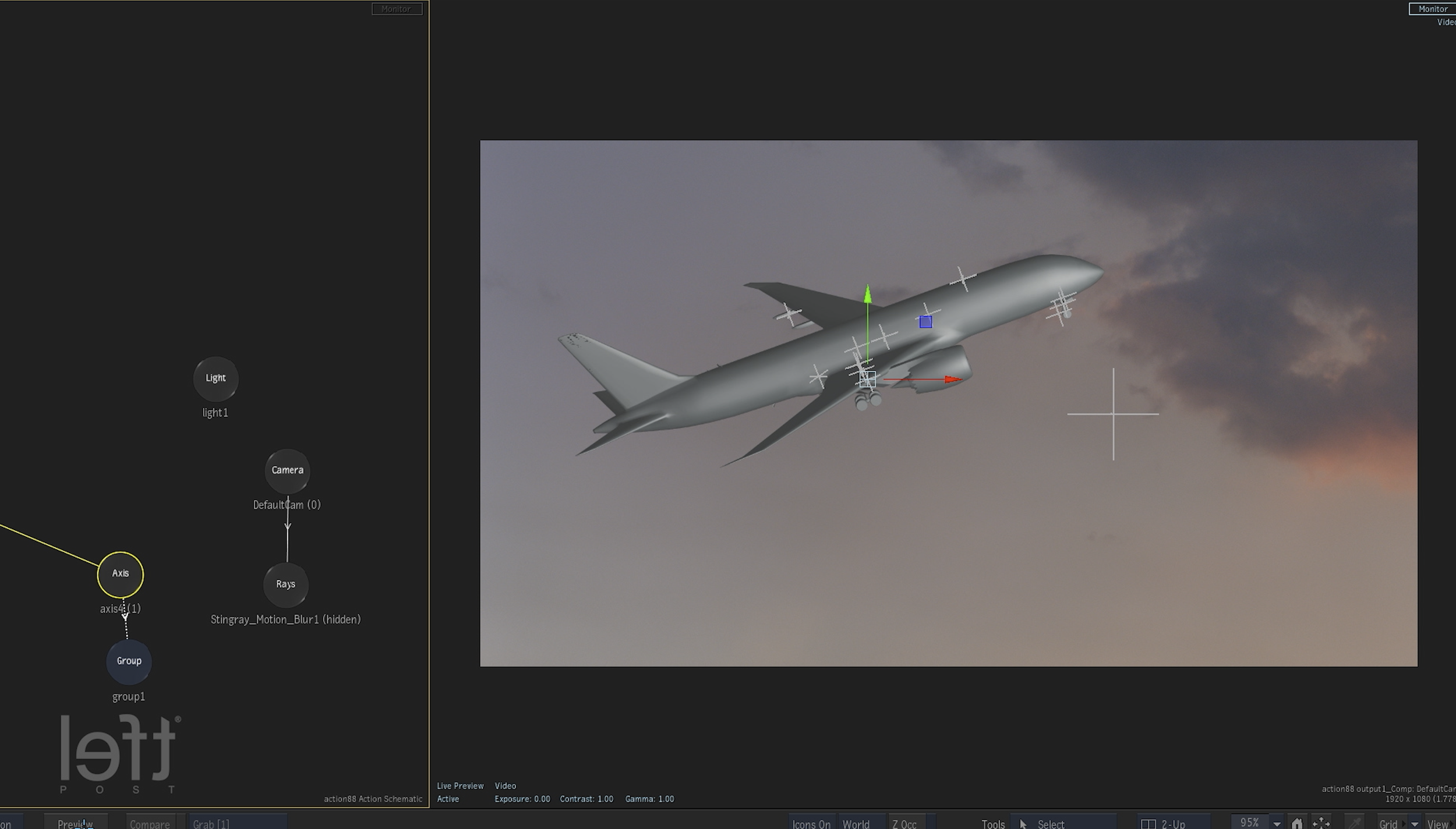Open the zoom percentage dropdown arrow
Viewport: 1456px width, 829px height.
pyautogui.click(x=1277, y=824)
